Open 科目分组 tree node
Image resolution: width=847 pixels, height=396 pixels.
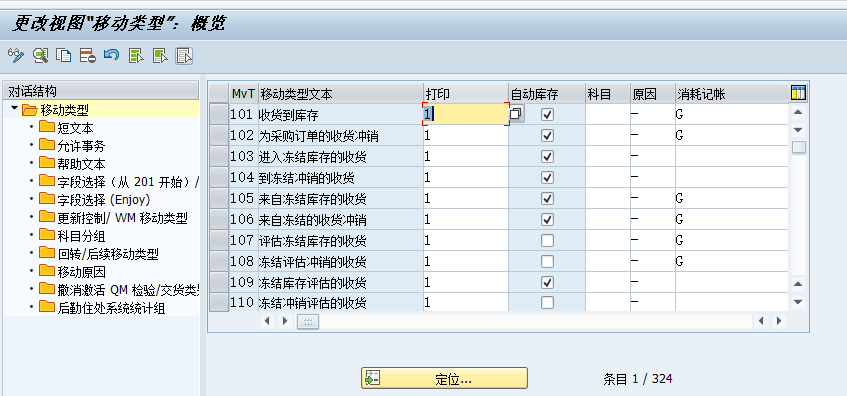point(81,236)
